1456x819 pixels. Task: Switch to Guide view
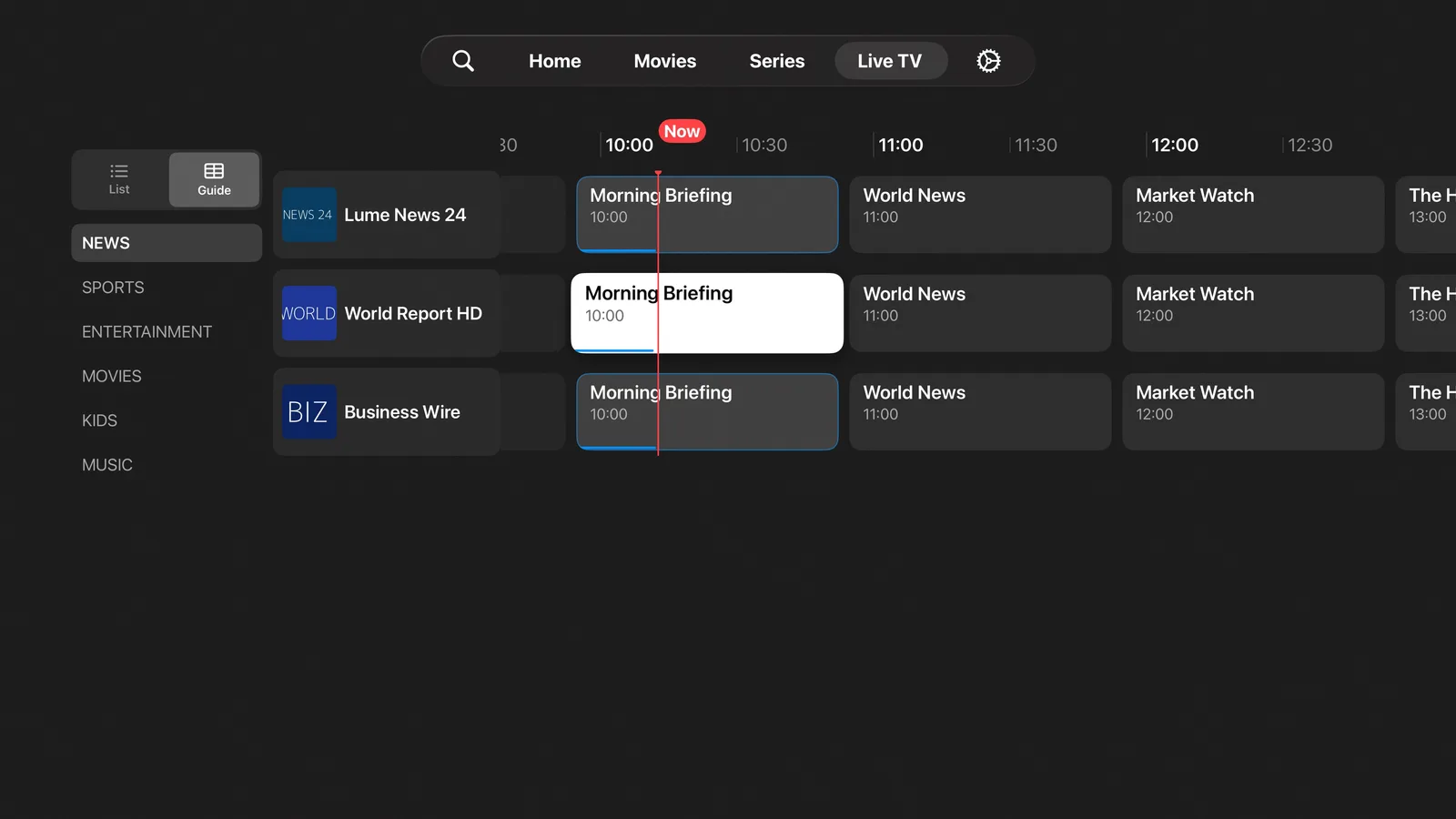[214, 179]
